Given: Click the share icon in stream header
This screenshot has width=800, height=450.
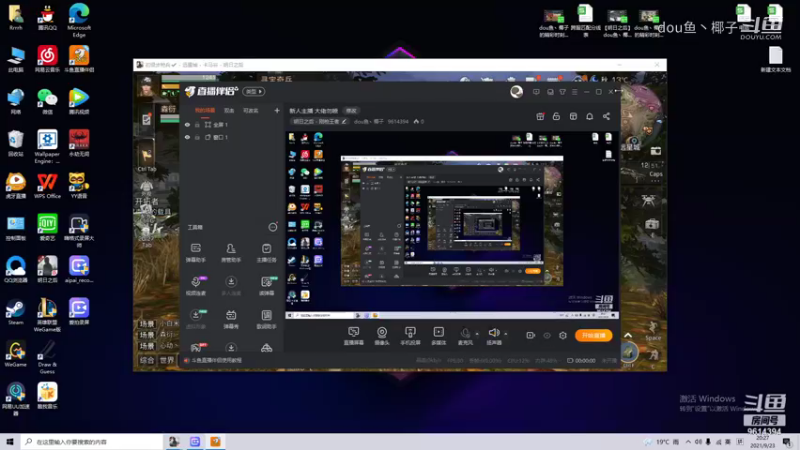Looking at the screenshot, I should (x=606, y=116).
